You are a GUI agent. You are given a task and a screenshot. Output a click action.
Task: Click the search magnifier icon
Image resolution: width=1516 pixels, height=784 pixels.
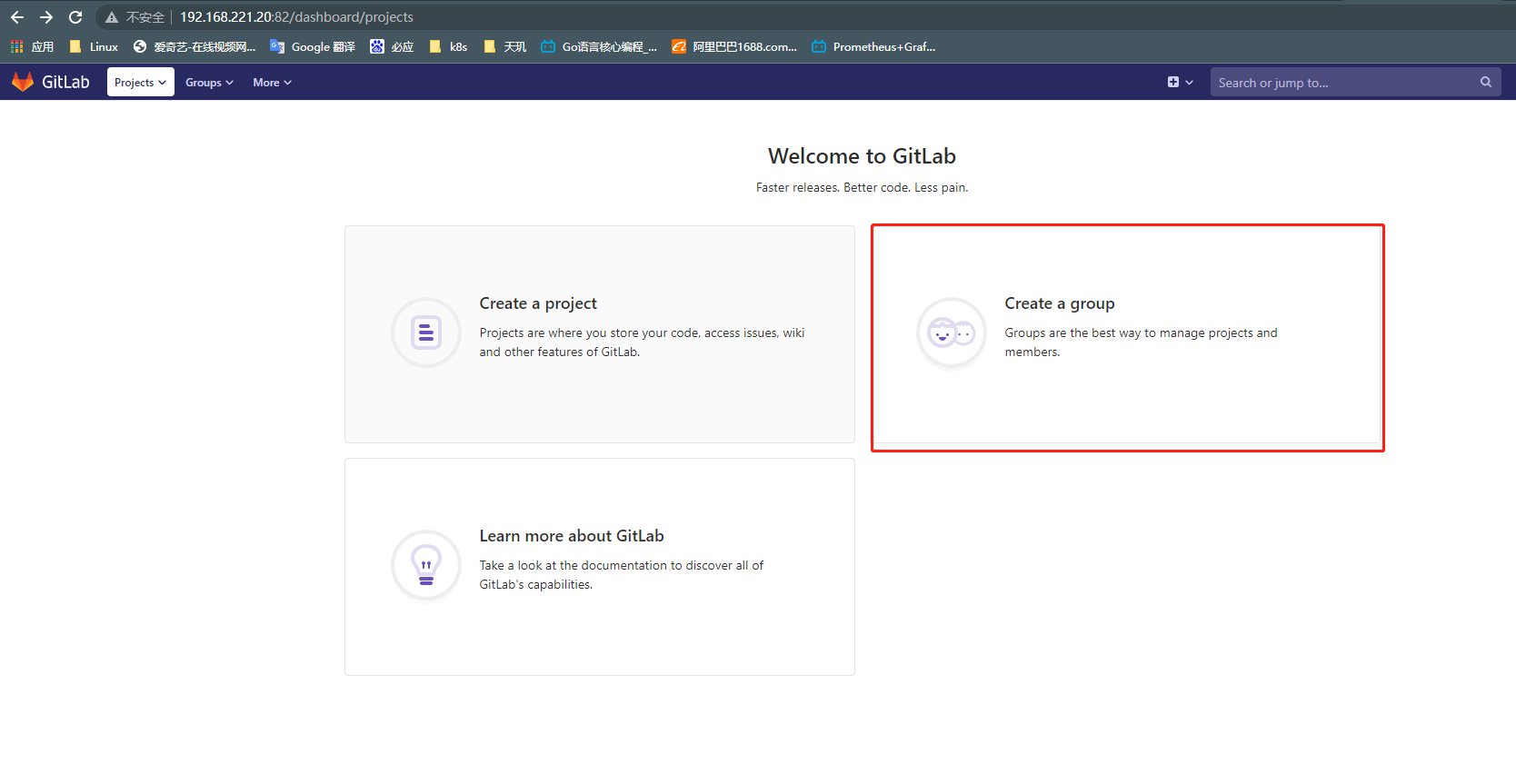pyautogui.click(x=1486, y=82)
